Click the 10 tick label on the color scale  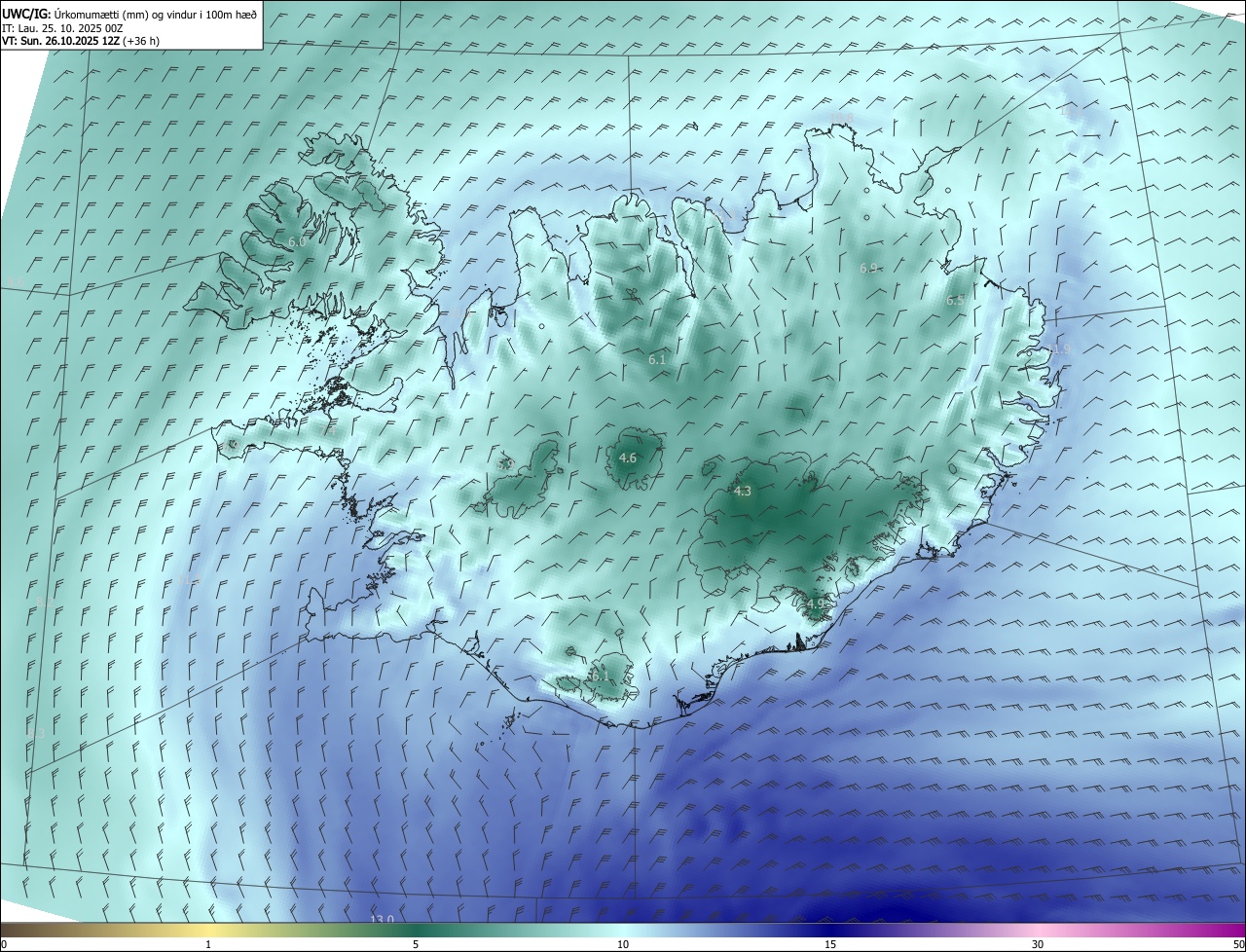pos(623,944)
